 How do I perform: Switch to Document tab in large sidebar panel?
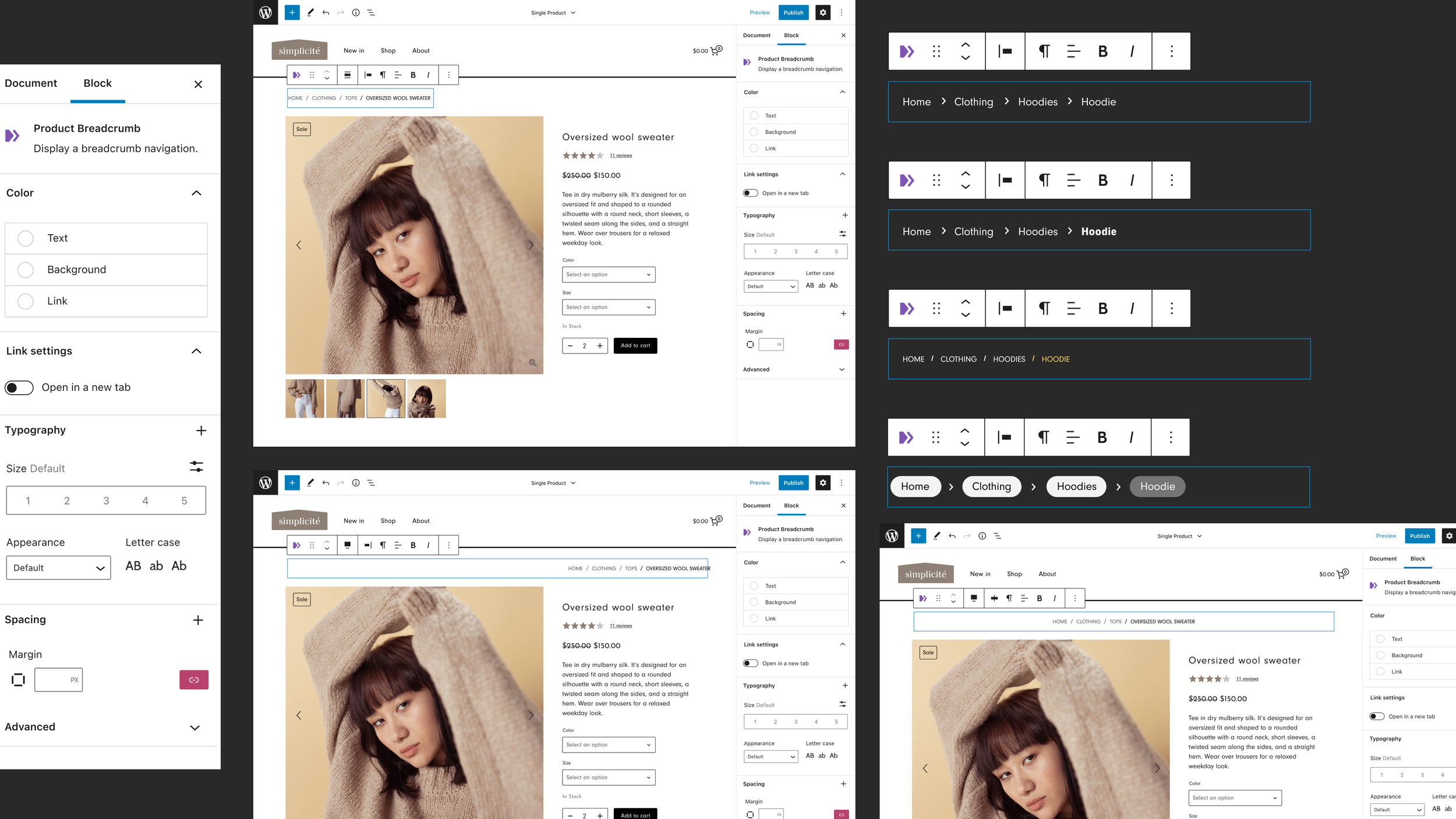[31, 83]
